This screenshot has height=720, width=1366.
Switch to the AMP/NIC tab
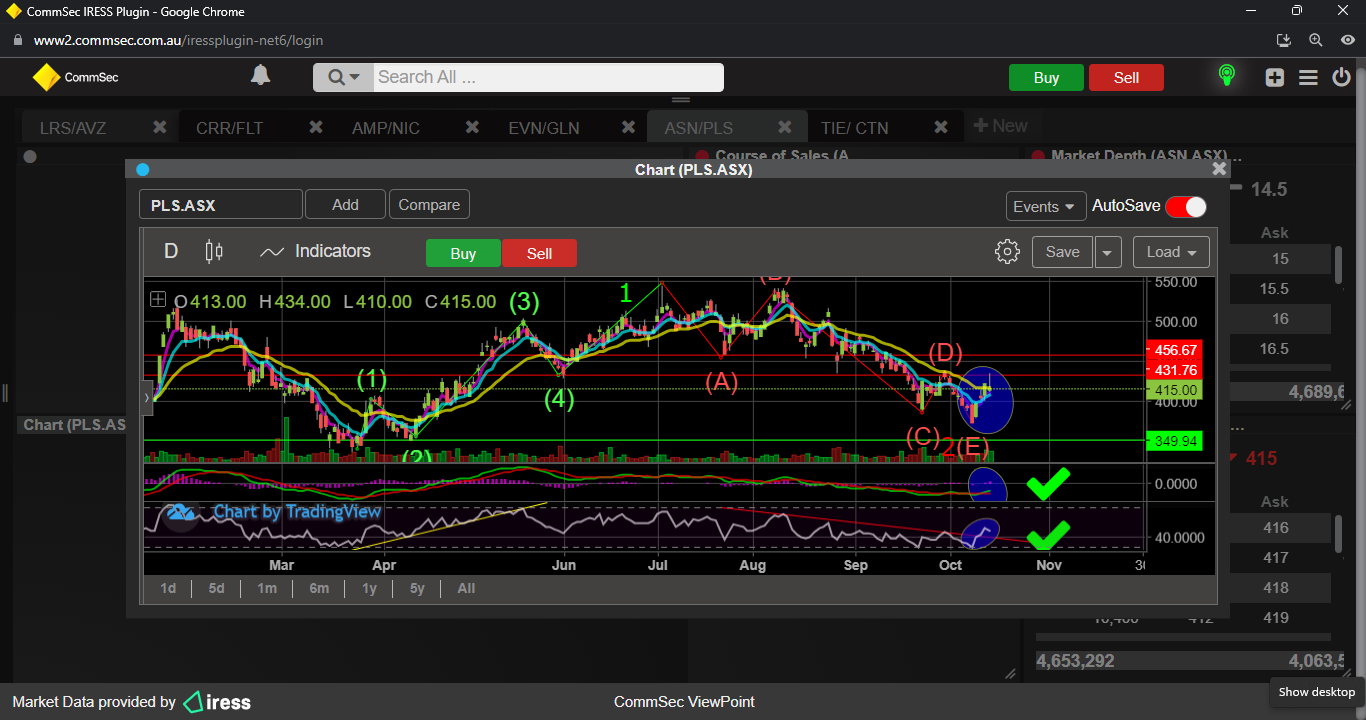coord(386,128)
